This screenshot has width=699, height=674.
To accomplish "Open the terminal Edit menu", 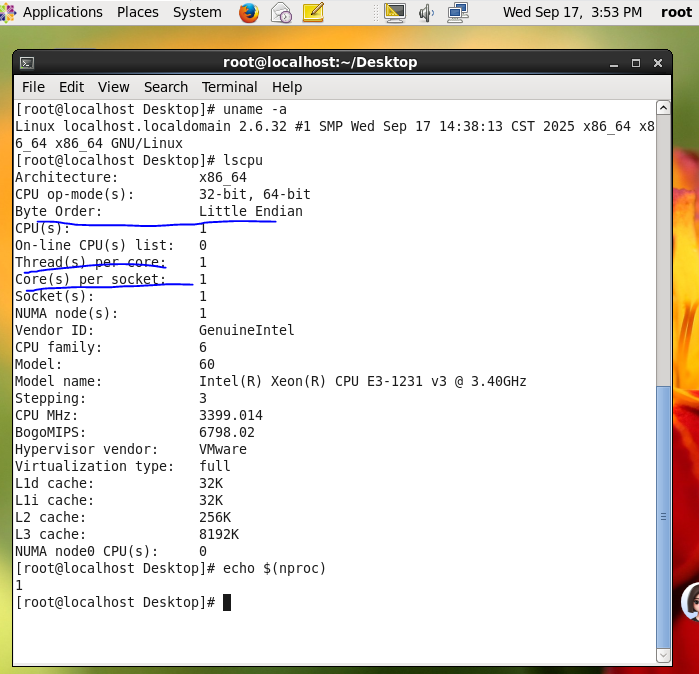I will pos(71,87).
